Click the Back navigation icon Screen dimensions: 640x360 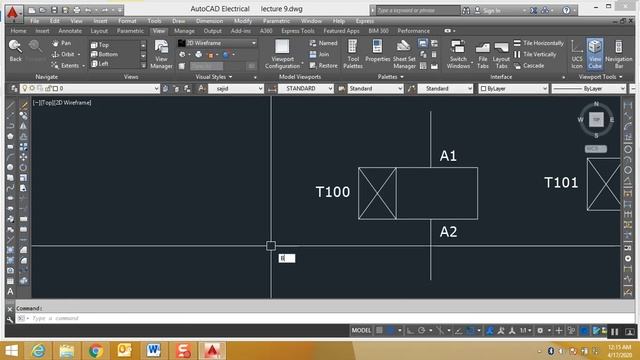pyautogui.click(x=16, y=51)
